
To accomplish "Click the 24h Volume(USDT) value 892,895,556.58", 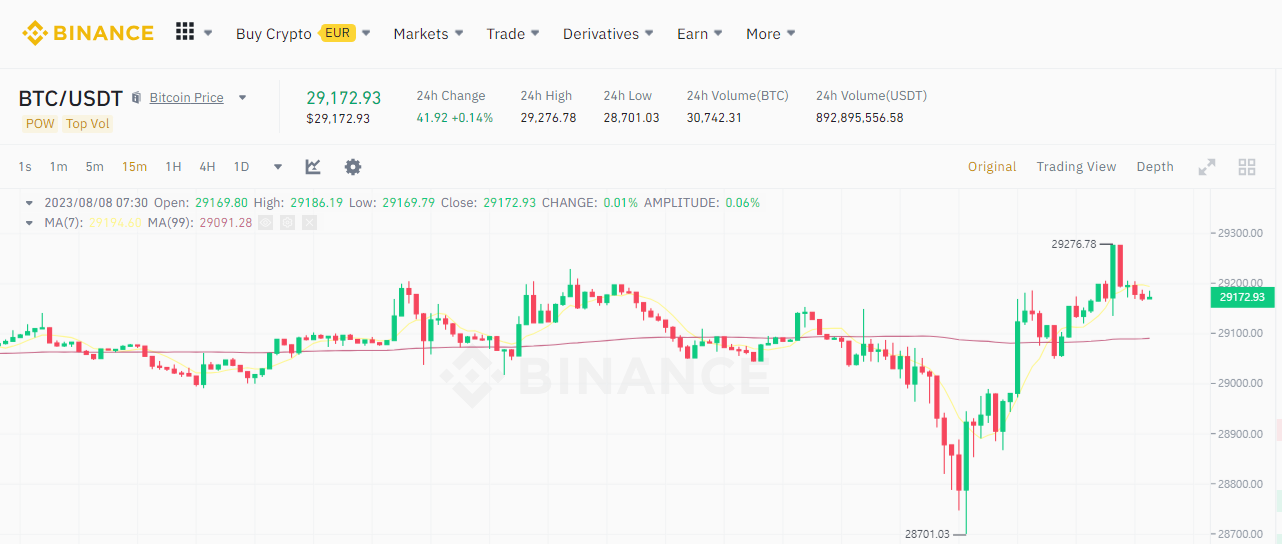I will (859, 118).
